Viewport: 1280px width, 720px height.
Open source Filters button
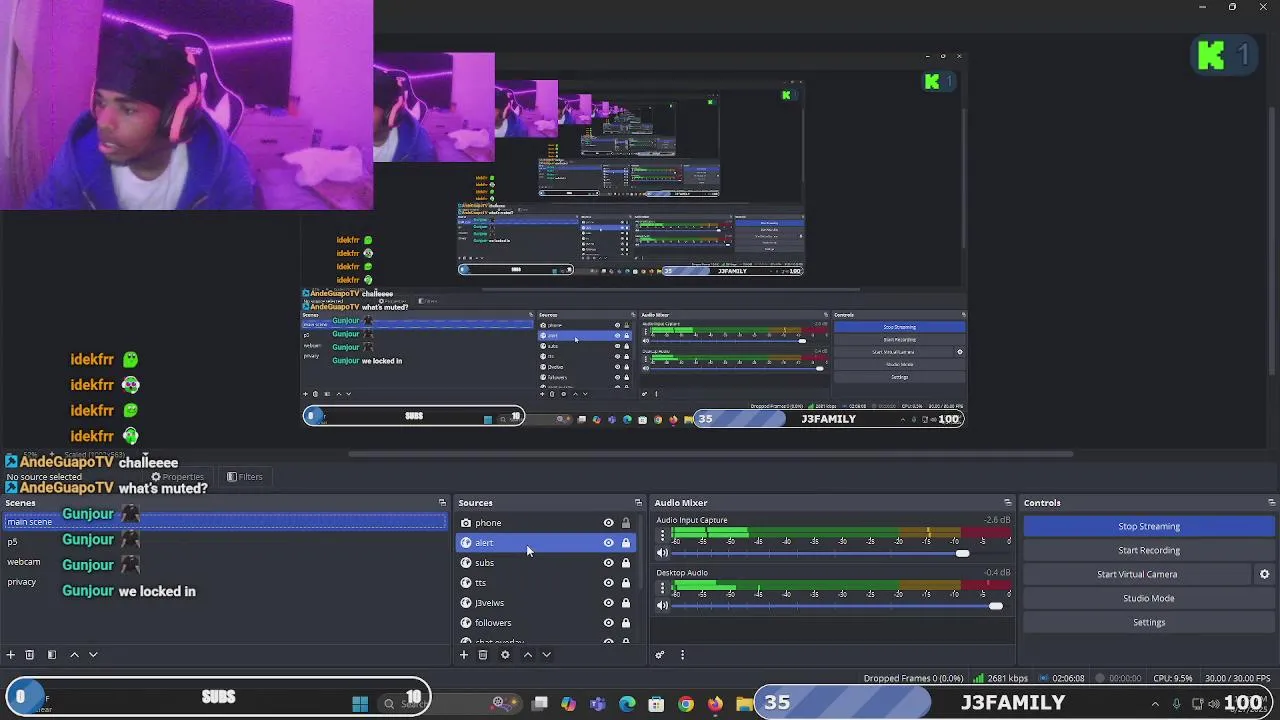[x=245, y=477]
